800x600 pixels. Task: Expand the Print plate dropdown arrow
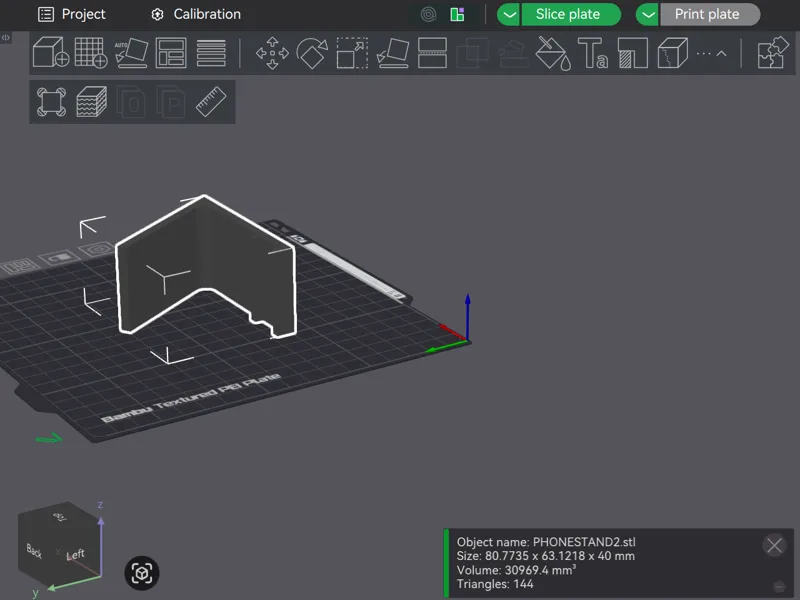click(x=647, y=14)
